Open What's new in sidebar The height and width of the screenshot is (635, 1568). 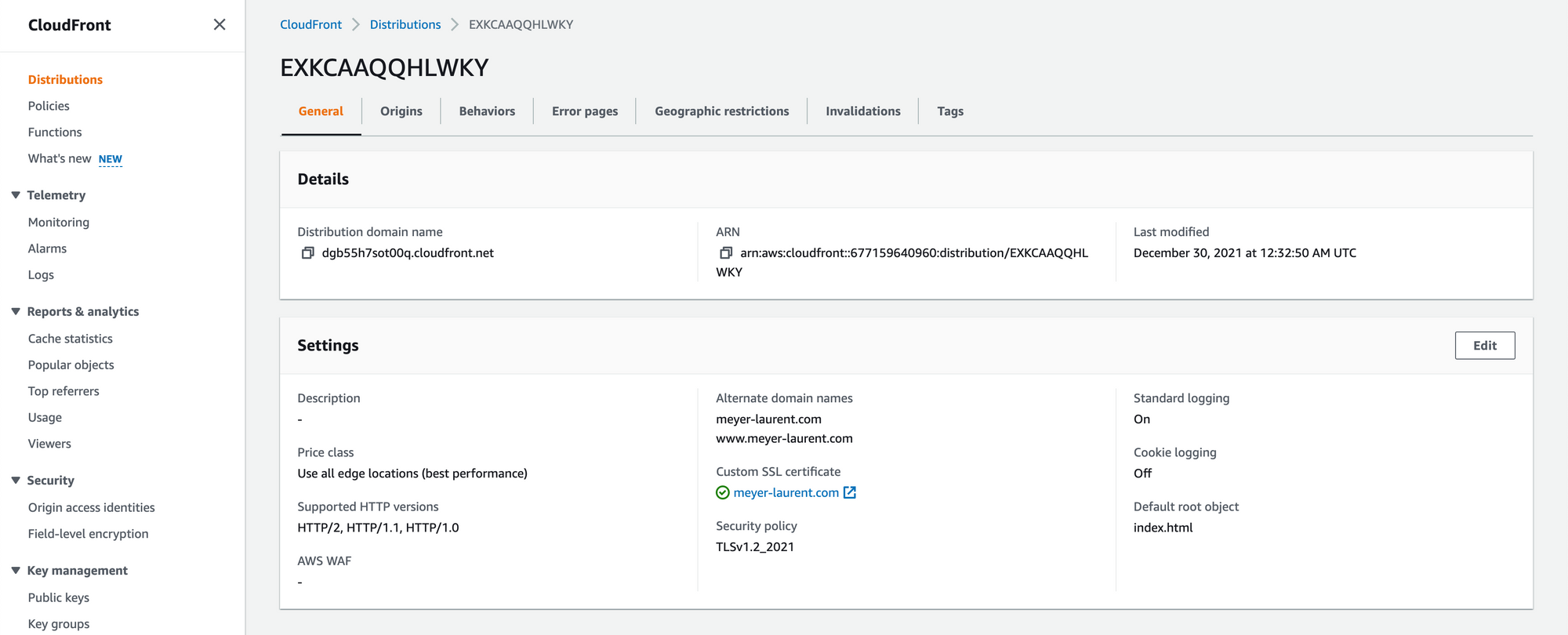tap(60, 158)
